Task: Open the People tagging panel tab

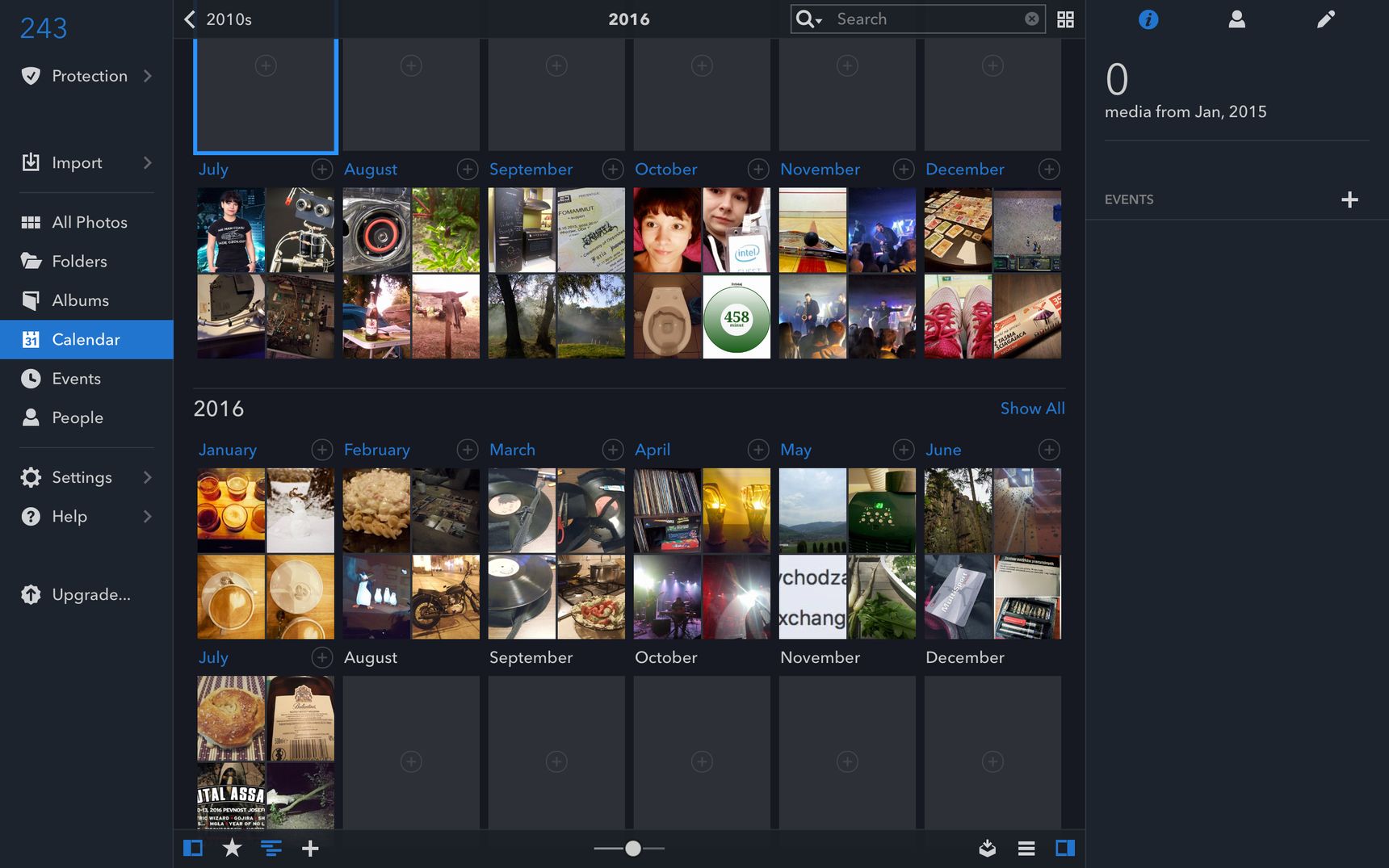Action: (x=1236, y=19)
